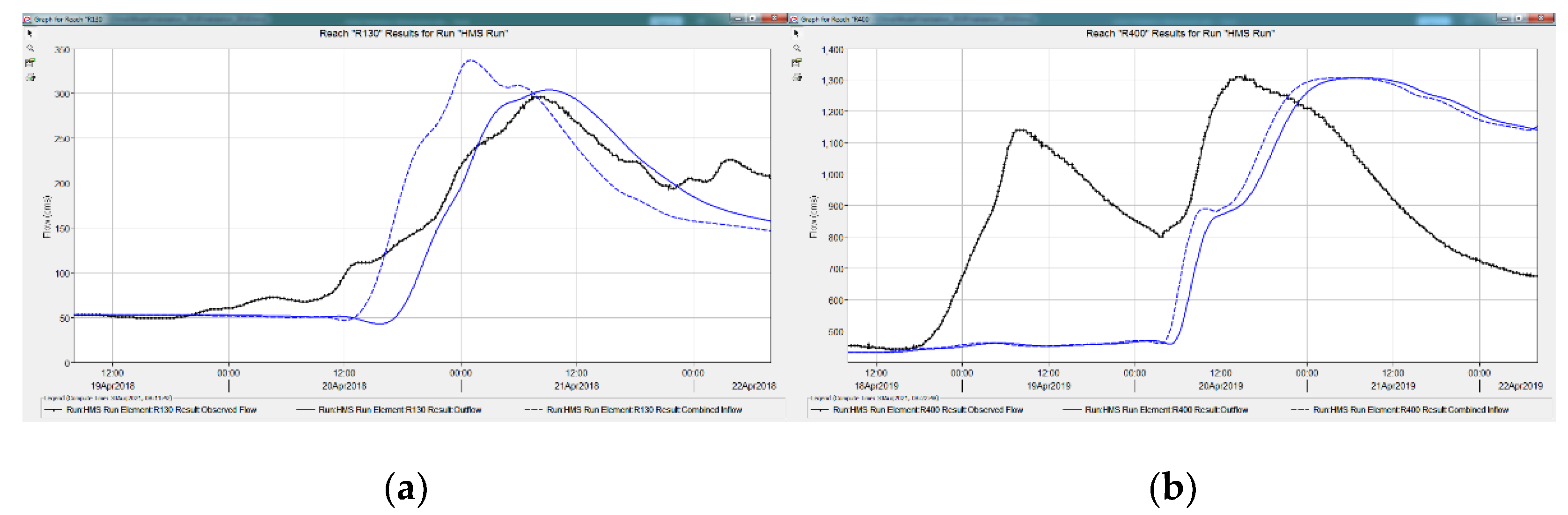Screen dimensions: 1568x515
Task: Click the HMS app icon in R400 title bar
Action: pyautogui.click(x=794, y=20)
